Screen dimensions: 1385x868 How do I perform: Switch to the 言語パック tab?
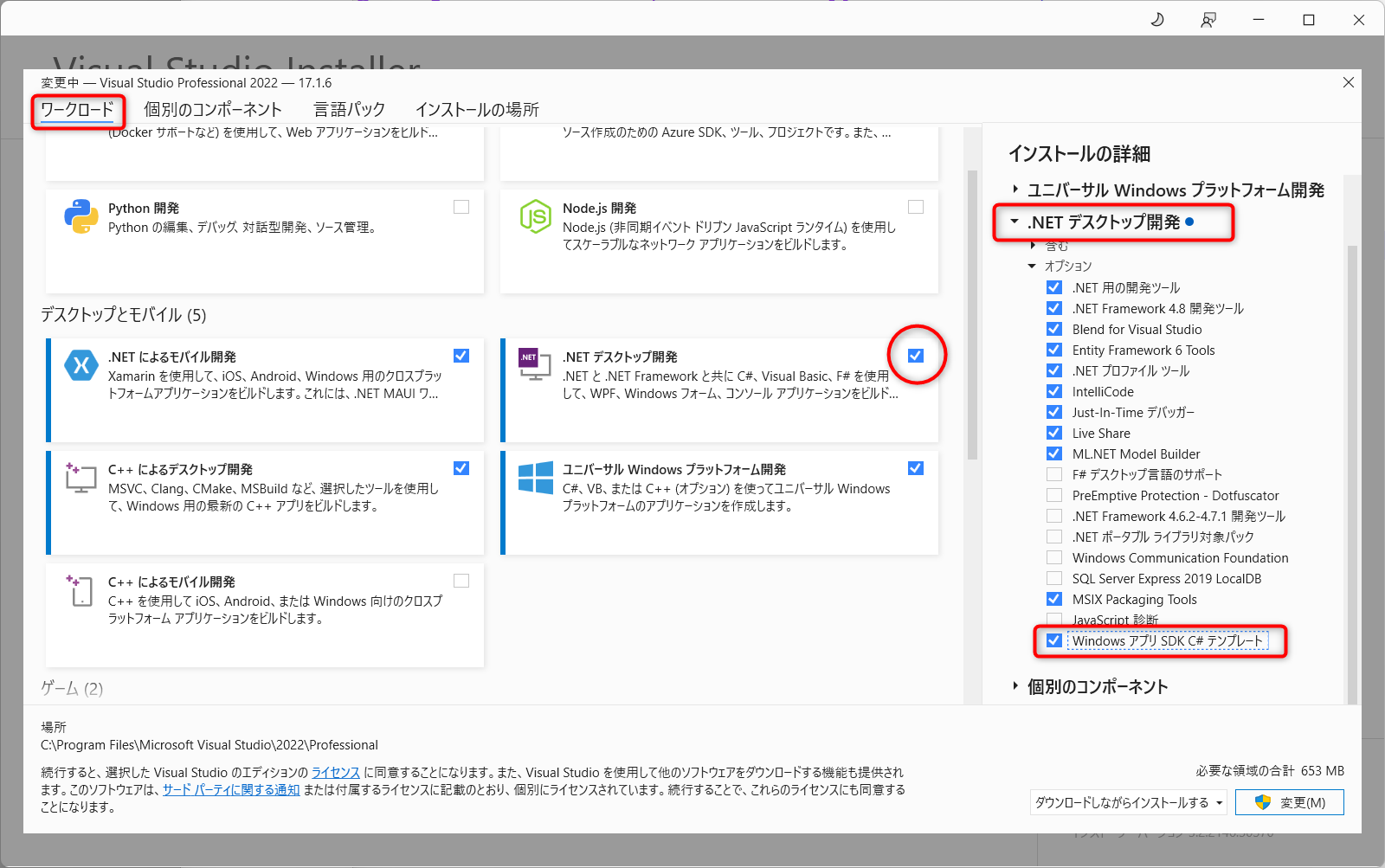click(x=350, y=110)
